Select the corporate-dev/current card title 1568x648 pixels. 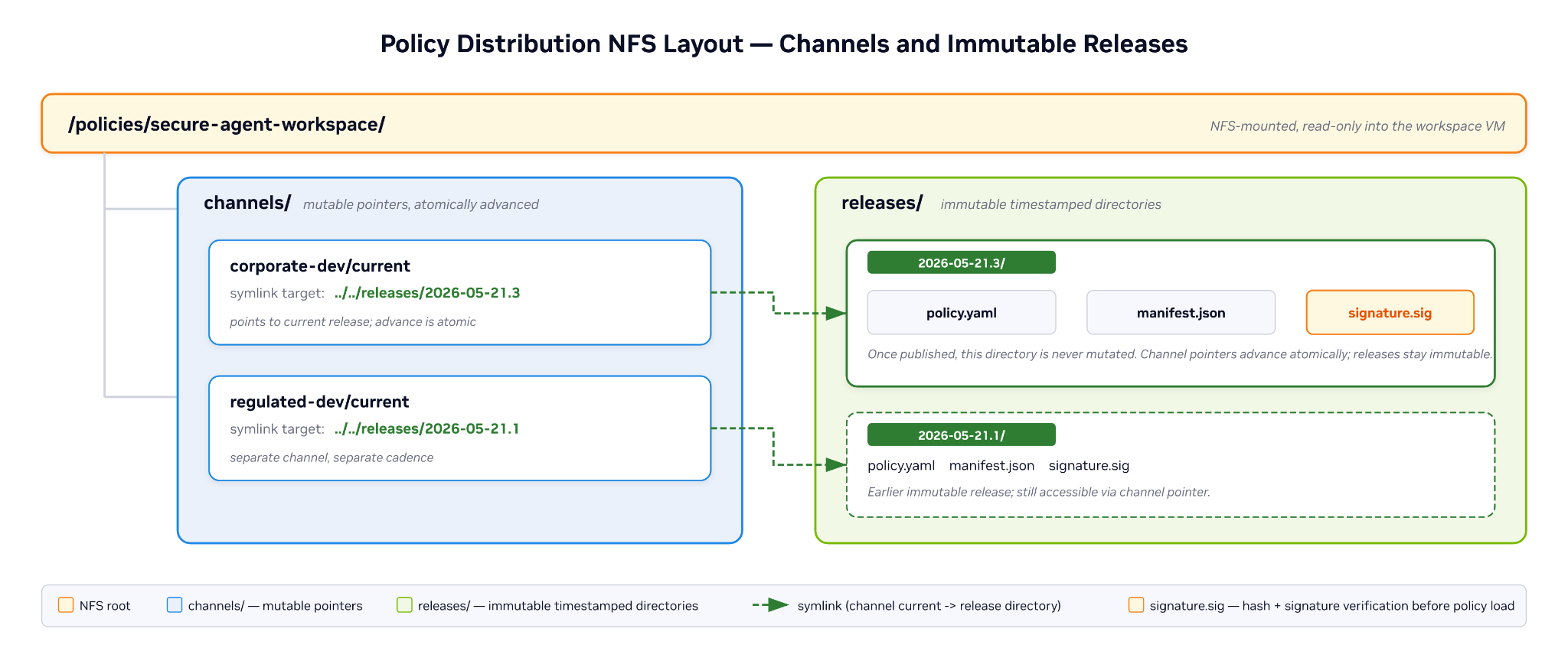tap(320, 266)
